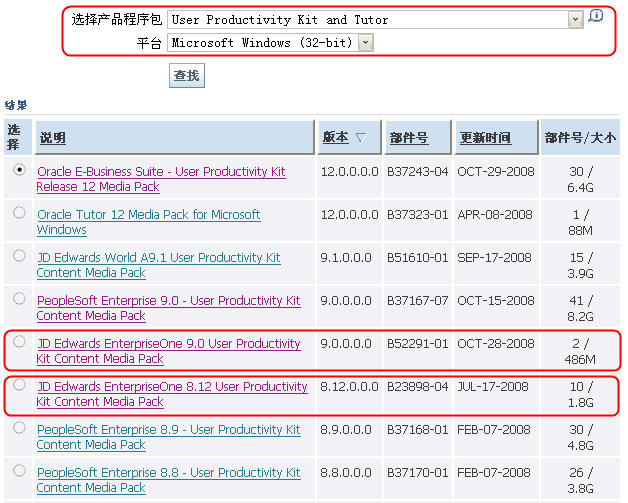628x503 pixels.
Task: Select the Oracle Tutor 12 radio button
Action: tap(19, 212)
